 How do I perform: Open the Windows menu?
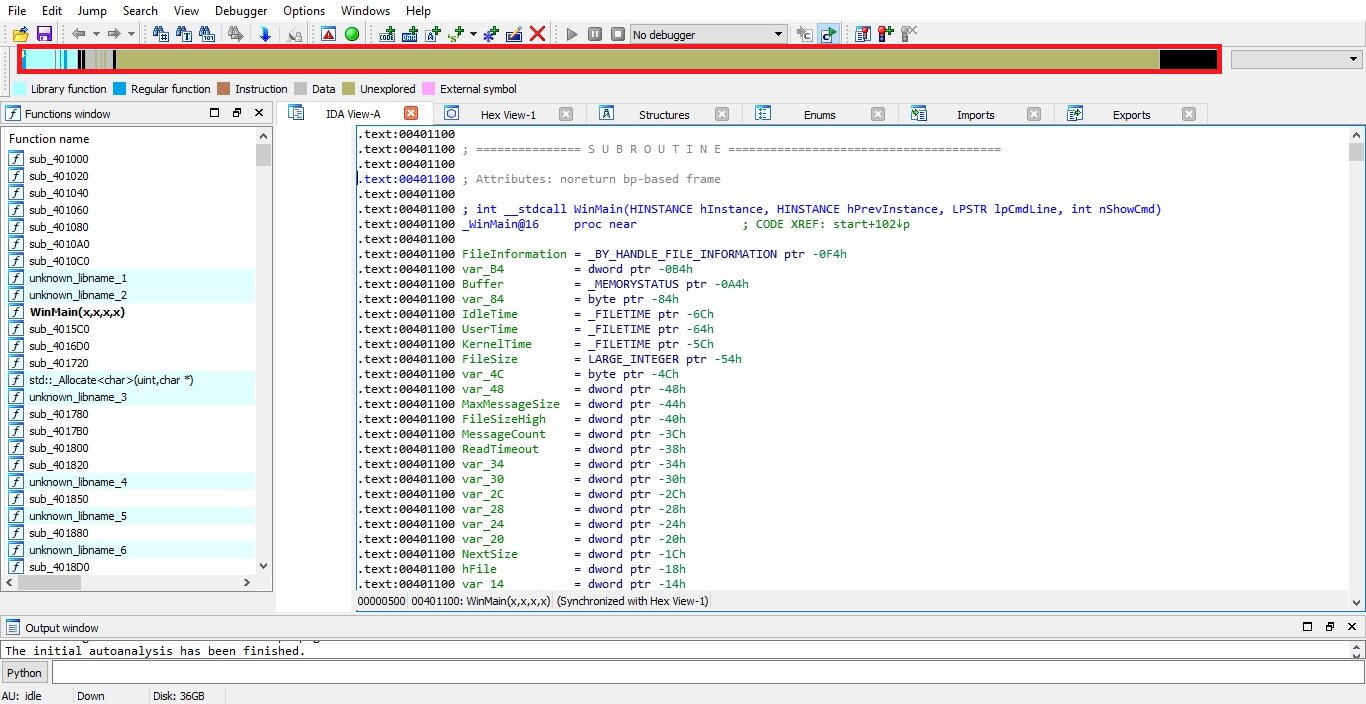365,11
